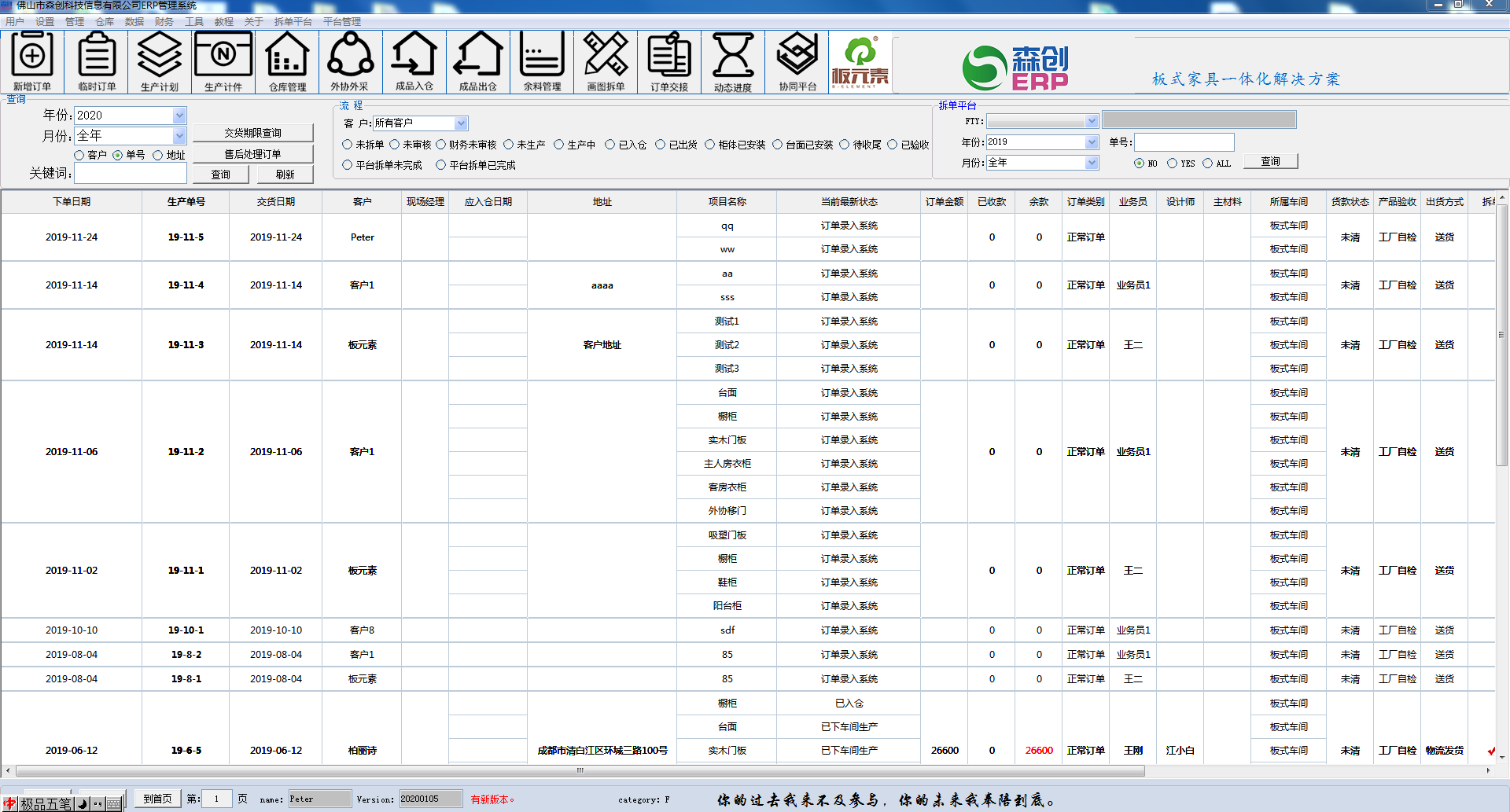Select the 未拆单 status radio button

(x=347, y=145)
